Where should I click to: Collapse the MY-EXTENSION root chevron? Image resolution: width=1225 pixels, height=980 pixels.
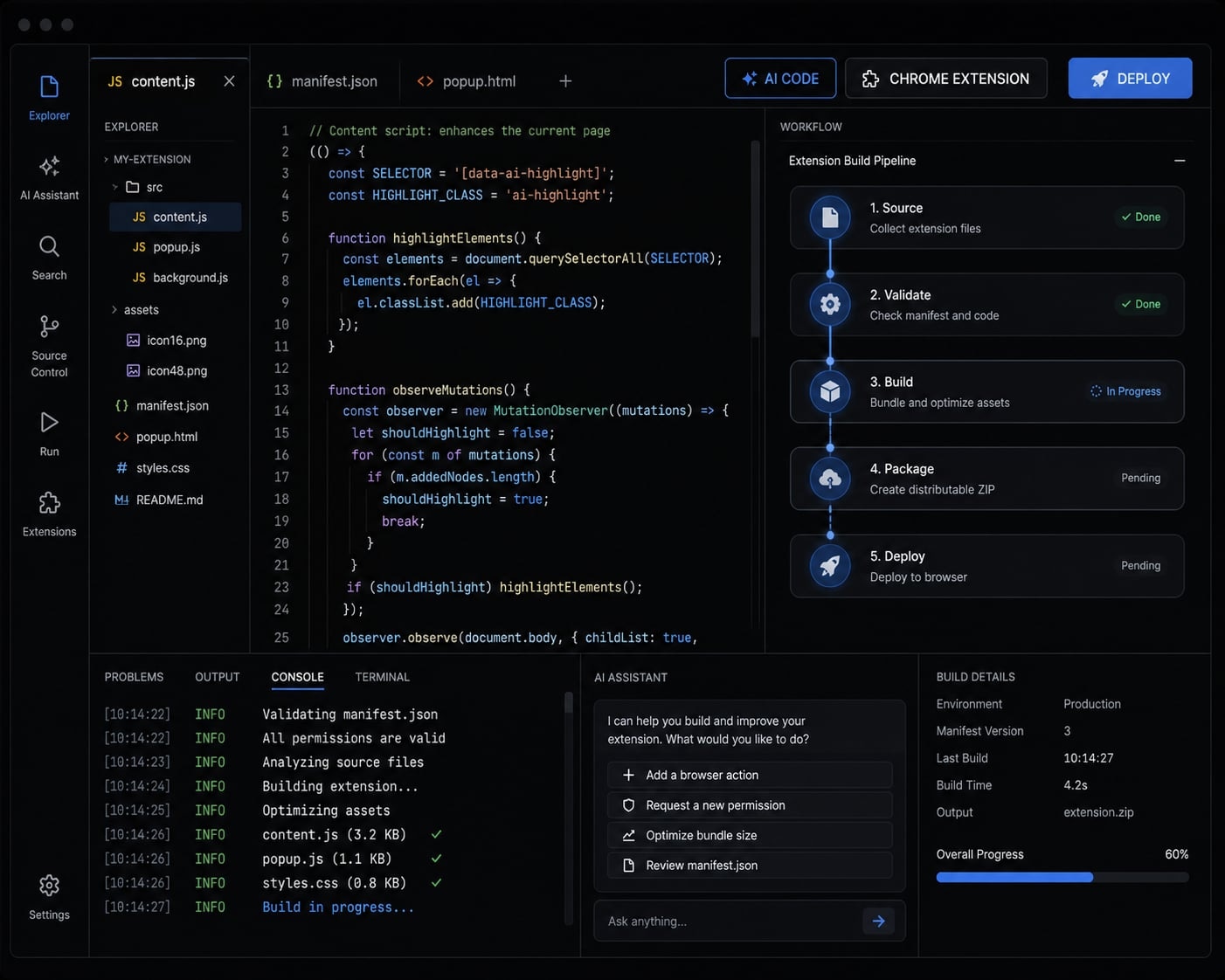[x=106, y=159]
